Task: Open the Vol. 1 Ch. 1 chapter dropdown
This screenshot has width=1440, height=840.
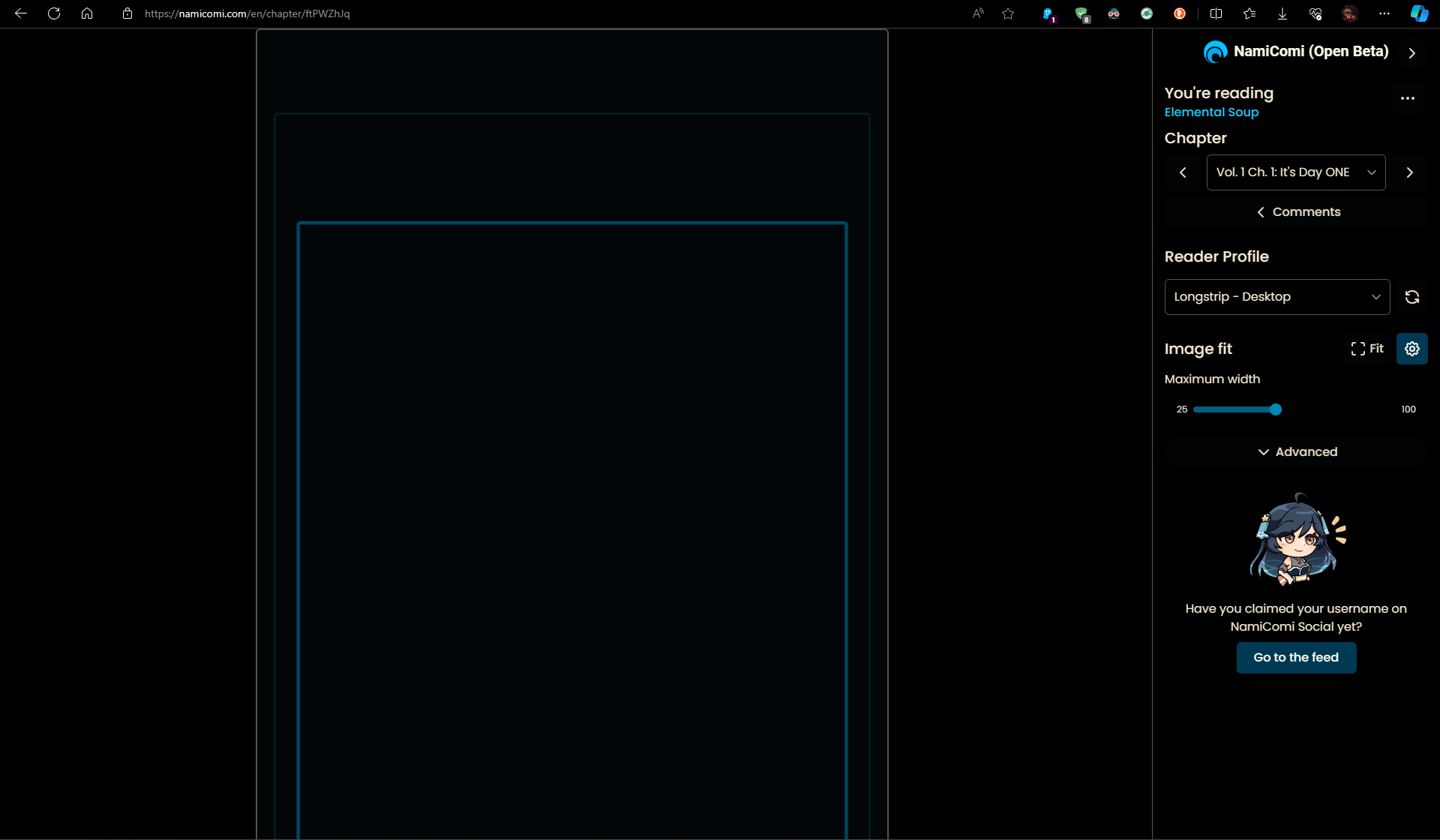Action: [x=1295, y=172]
